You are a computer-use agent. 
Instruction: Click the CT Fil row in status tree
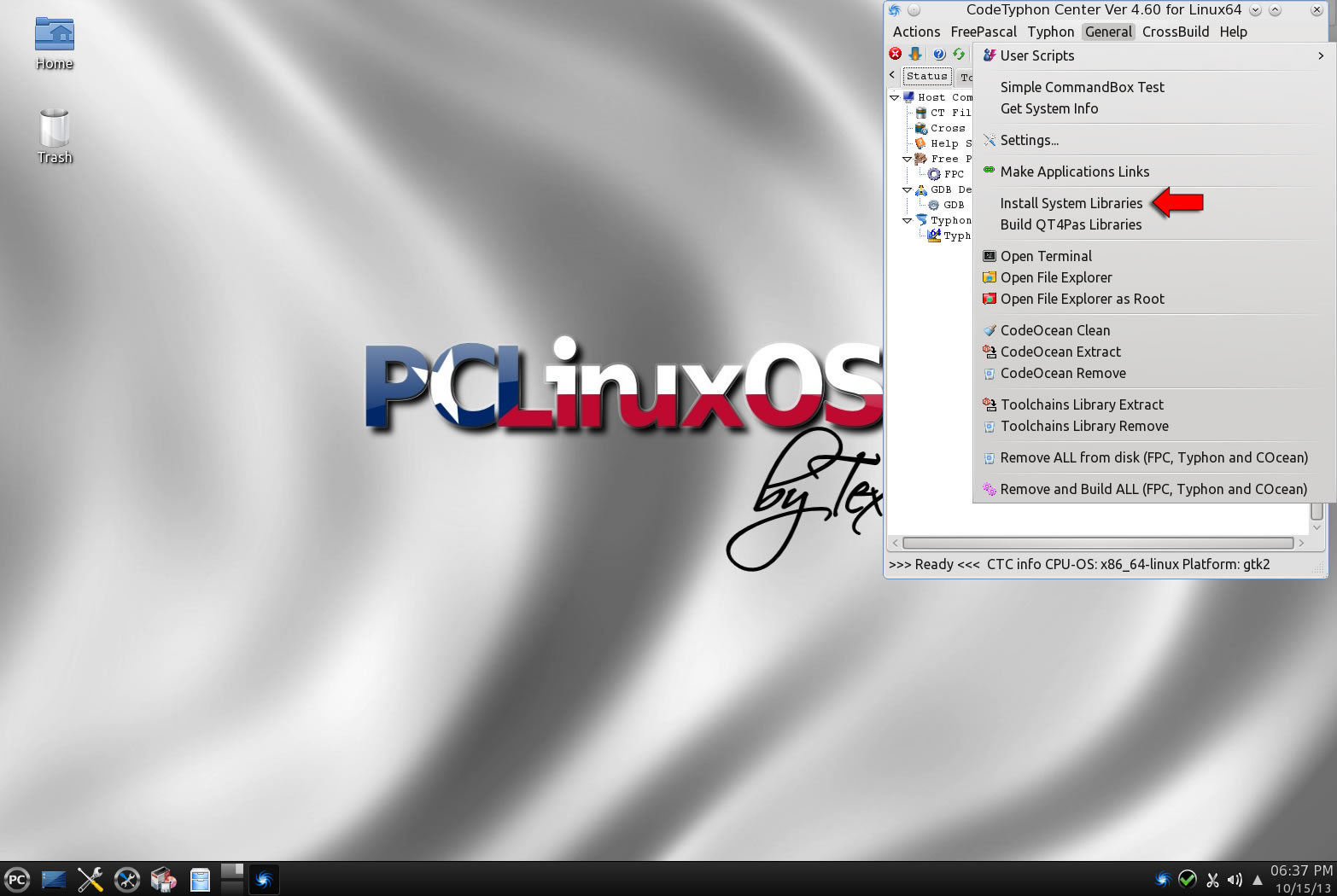click(x=943, y=113)
